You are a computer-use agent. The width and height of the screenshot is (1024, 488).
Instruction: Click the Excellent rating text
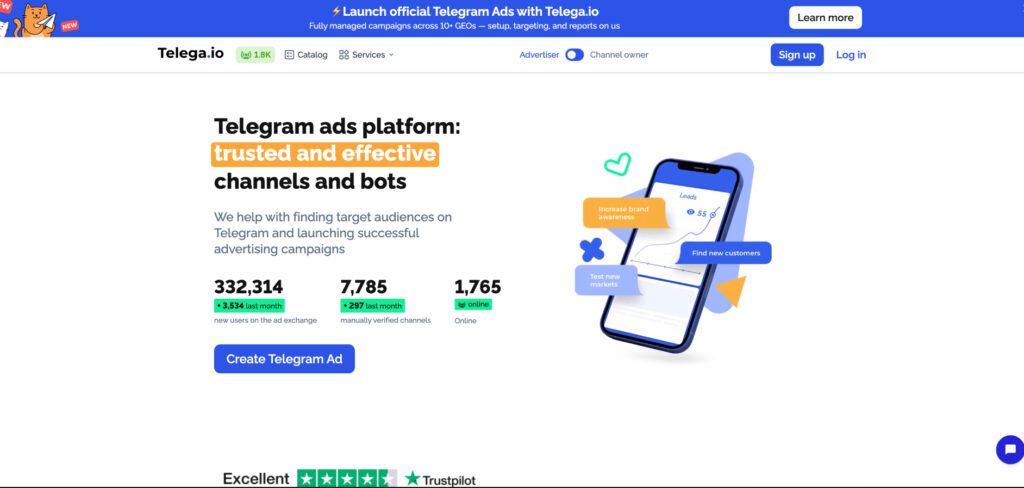coord(256,479)
